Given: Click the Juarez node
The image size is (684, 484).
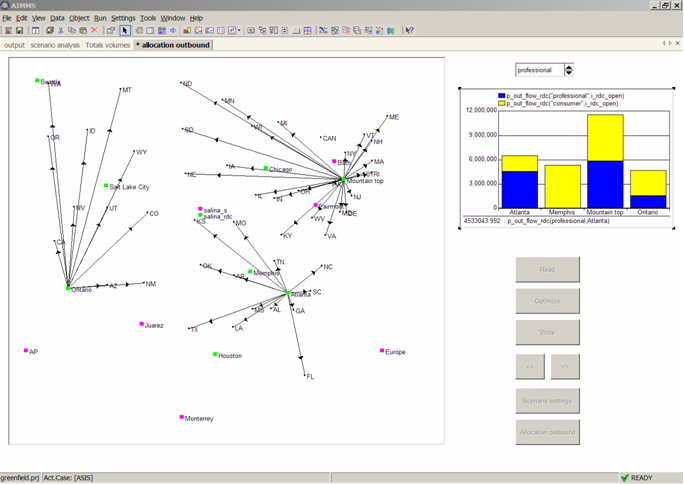Looking at the screenshot, I should [141, 324].
